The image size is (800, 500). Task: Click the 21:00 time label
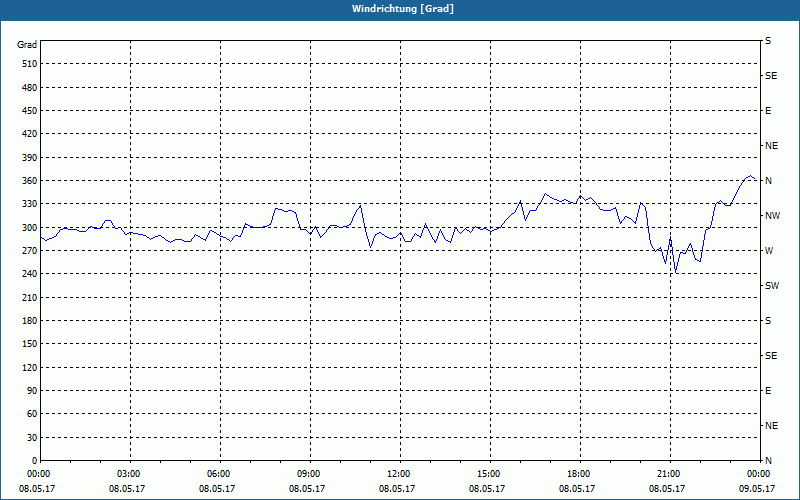tap(667, 474)
